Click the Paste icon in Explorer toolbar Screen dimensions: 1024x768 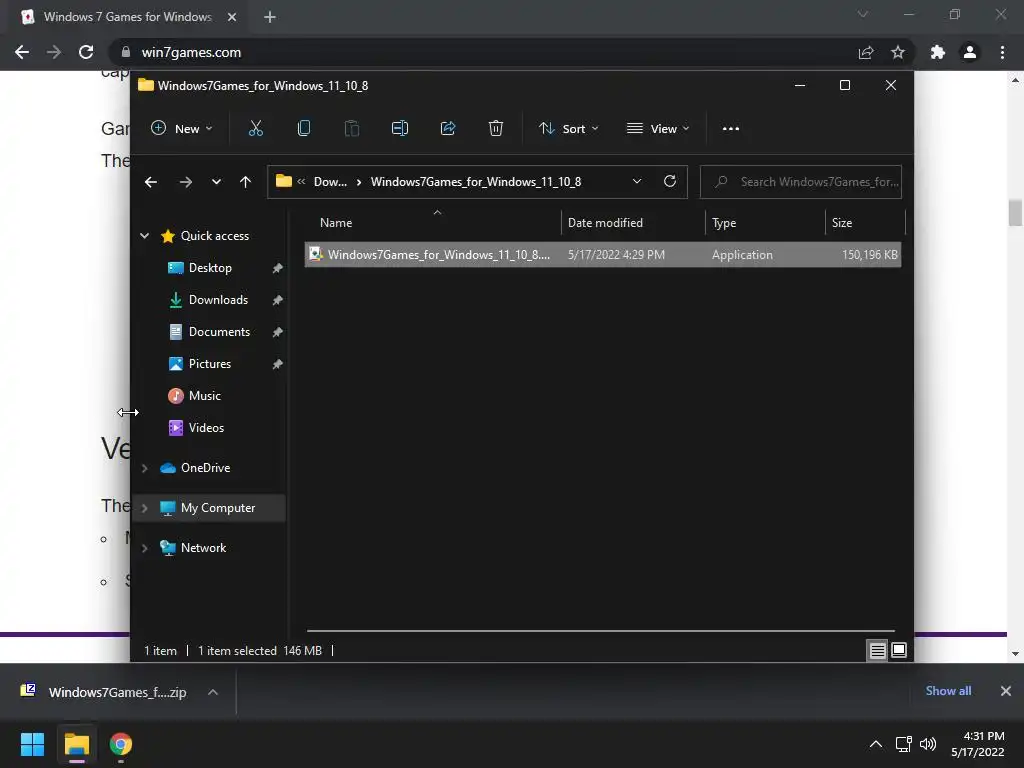[351, 129]
